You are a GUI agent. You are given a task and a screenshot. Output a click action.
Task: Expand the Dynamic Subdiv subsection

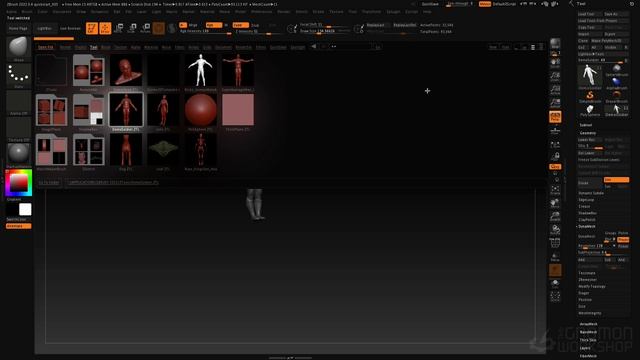(591, 193)
